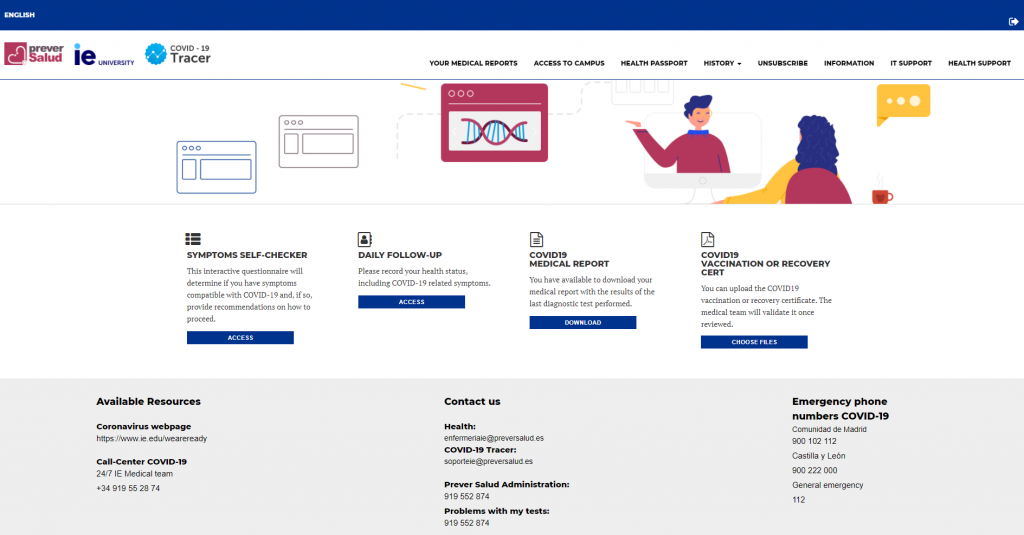Click the Daily Follow-Up contact icon
The image size is (1024, 535).
coord(364,239)
